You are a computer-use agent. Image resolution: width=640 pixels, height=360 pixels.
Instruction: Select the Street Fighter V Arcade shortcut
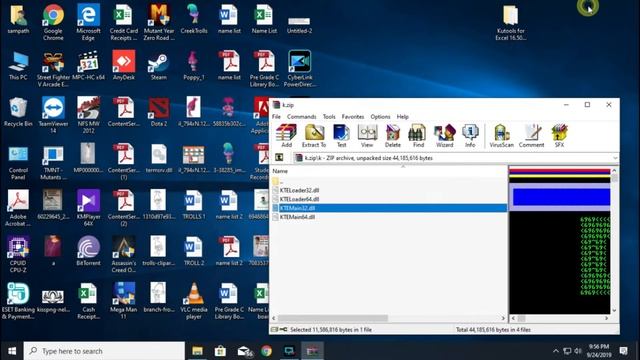click(53, 69)
